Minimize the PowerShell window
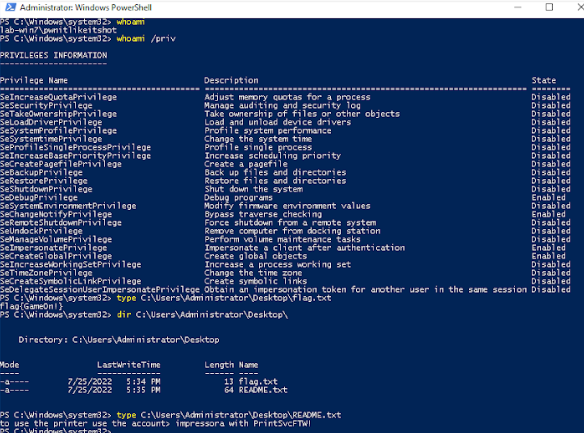 pos(518,7)
